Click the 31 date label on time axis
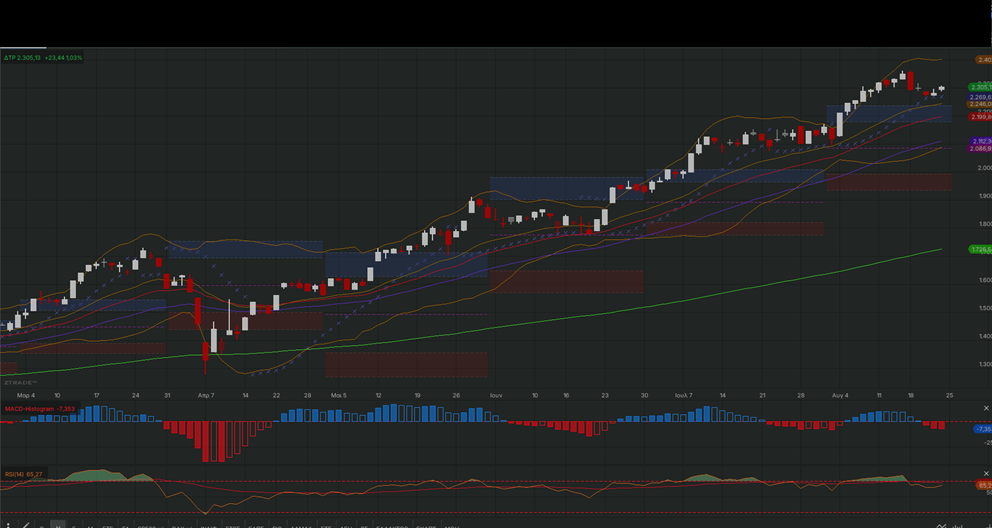992x528 pixels. pyautogui.click(x=167, y=395)
